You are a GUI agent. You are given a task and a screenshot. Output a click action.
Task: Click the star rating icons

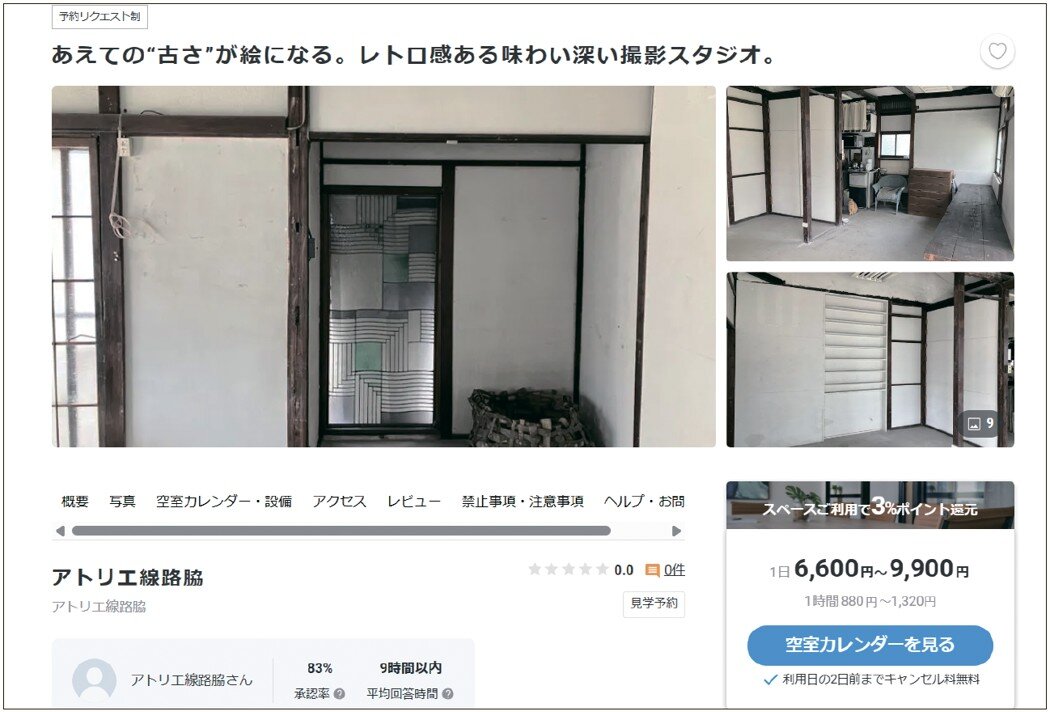pos(569,569)
